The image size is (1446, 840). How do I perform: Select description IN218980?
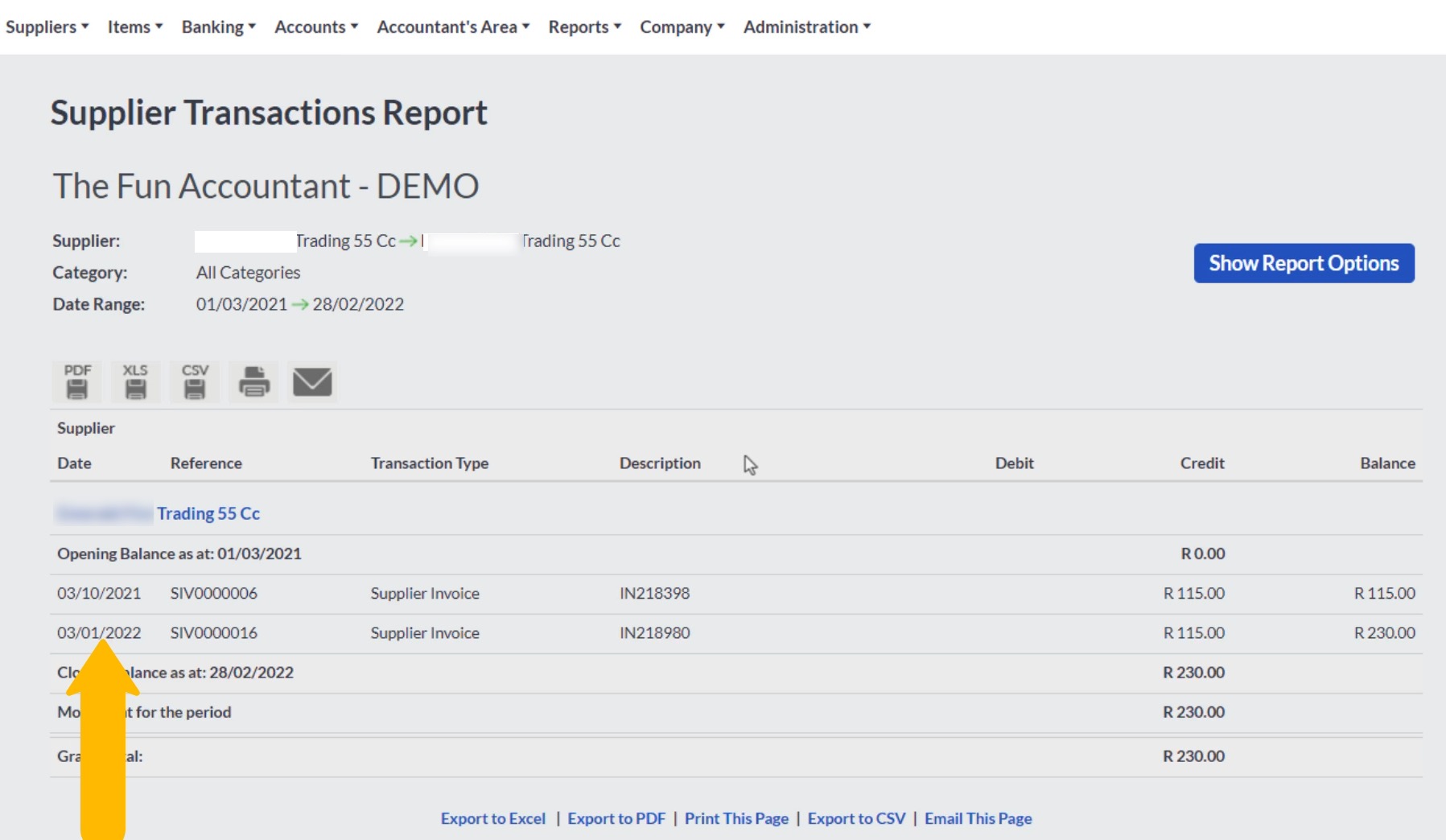[654, 632]
